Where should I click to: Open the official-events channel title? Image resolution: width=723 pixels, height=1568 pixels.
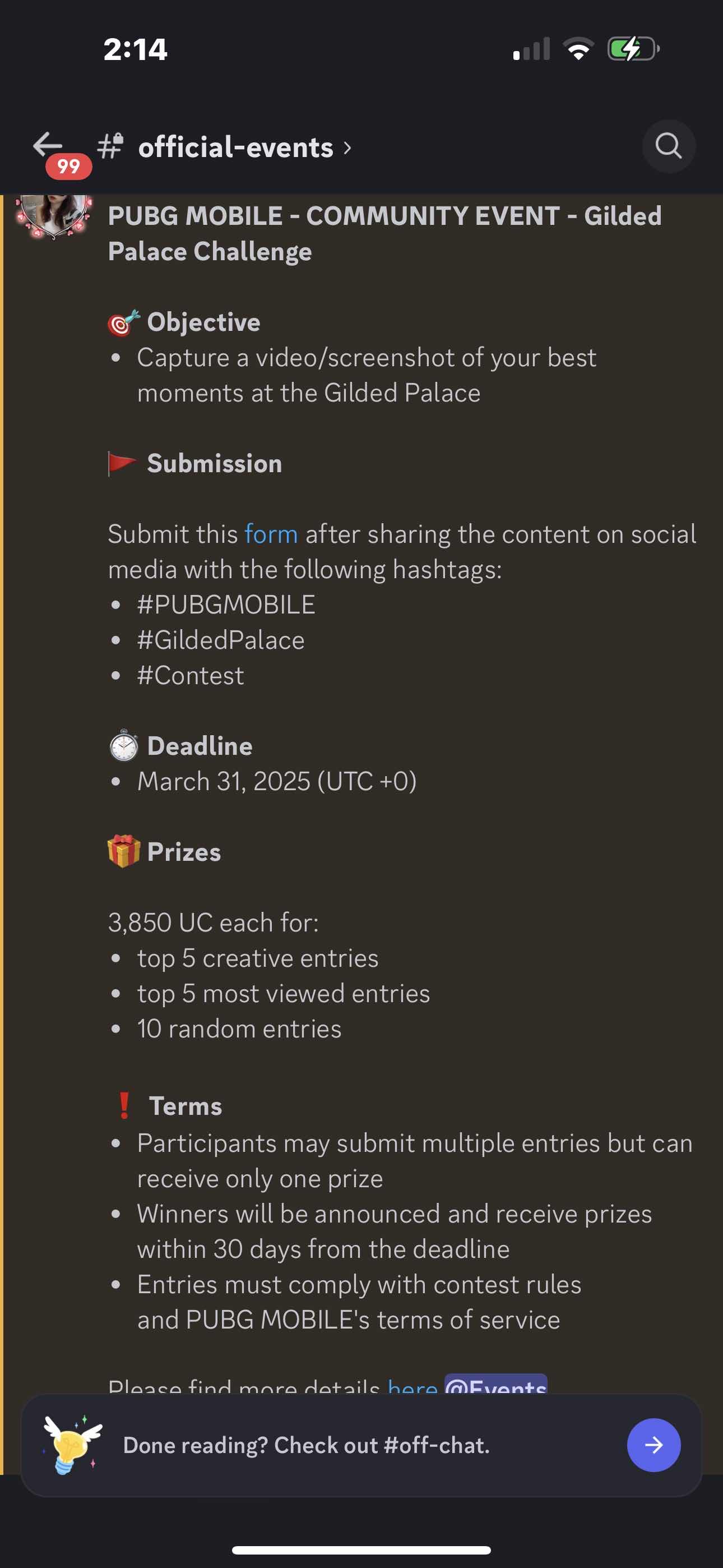coord(235,147)
